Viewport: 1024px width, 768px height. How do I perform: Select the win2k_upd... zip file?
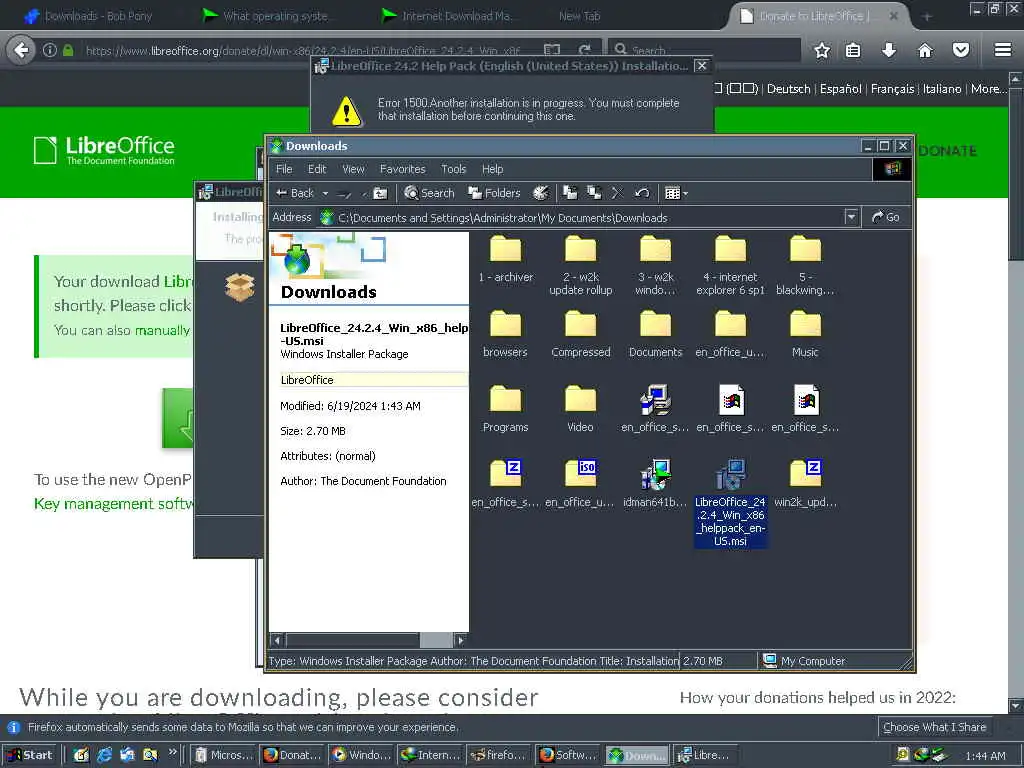(805, 484)
